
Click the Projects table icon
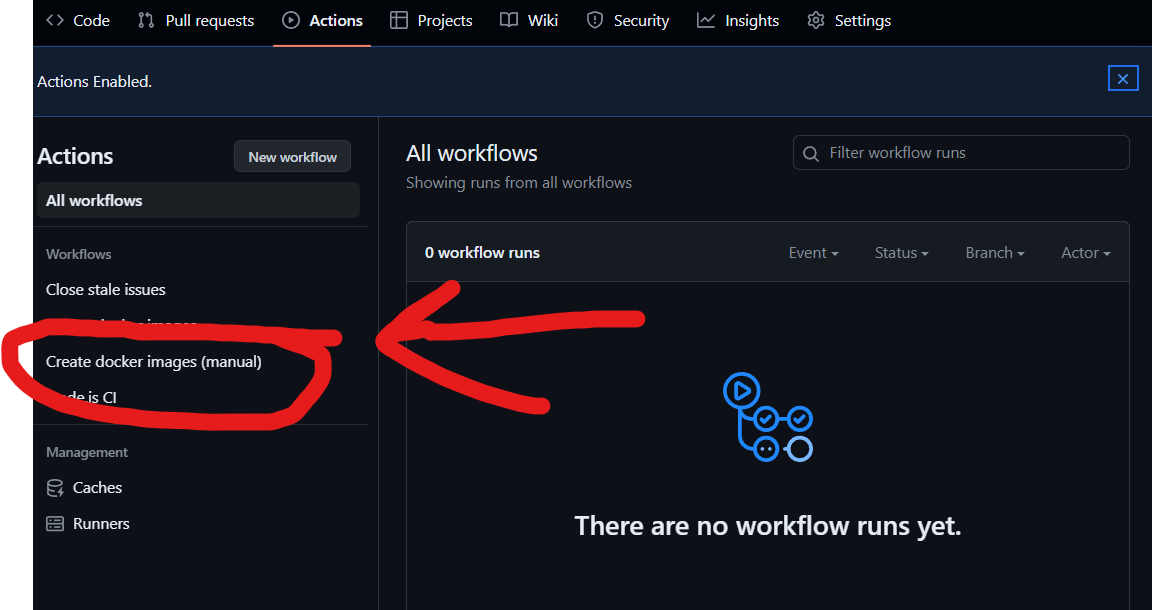(399, 21)
